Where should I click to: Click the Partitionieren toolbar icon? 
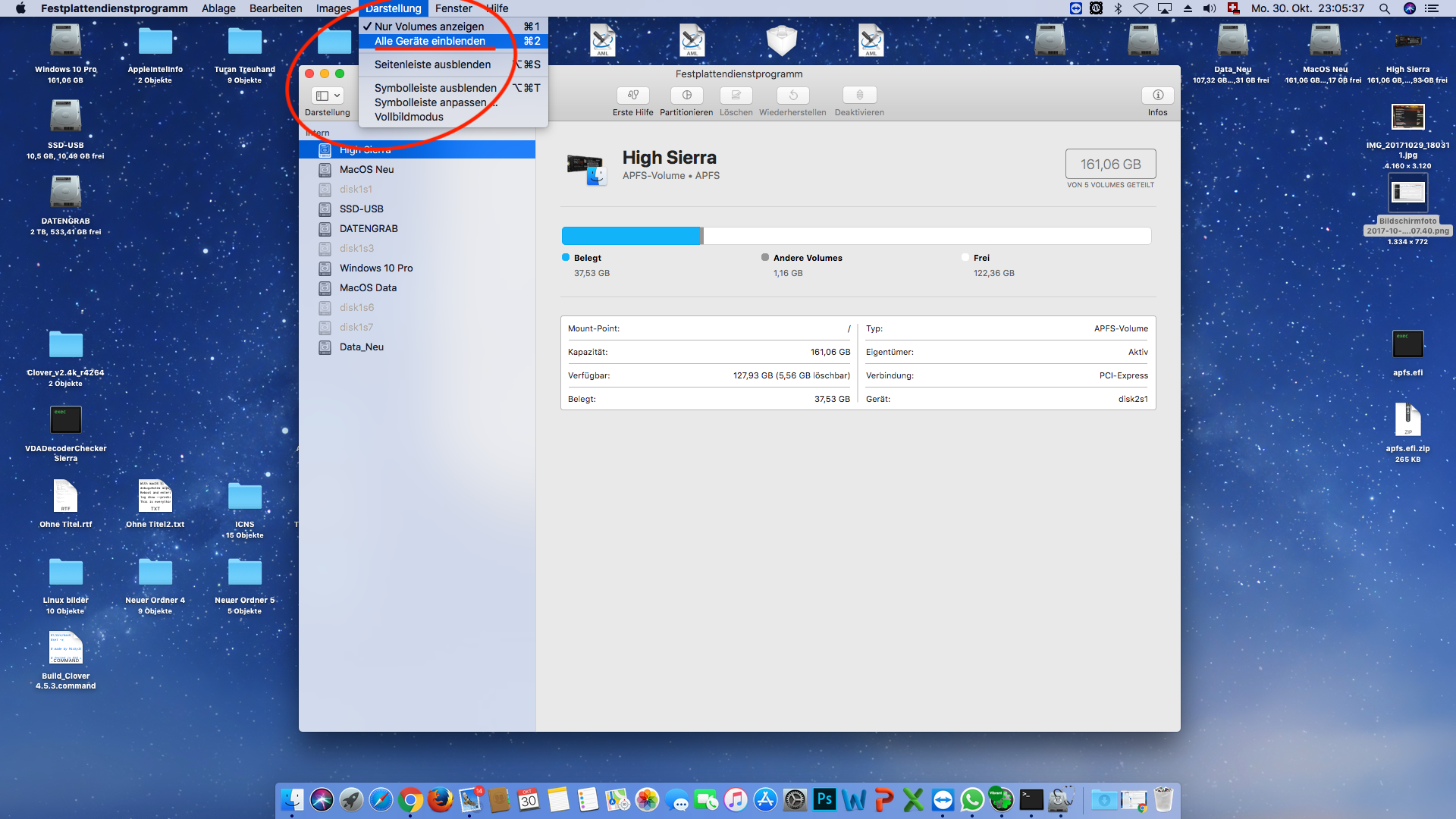tap(686, 96)
